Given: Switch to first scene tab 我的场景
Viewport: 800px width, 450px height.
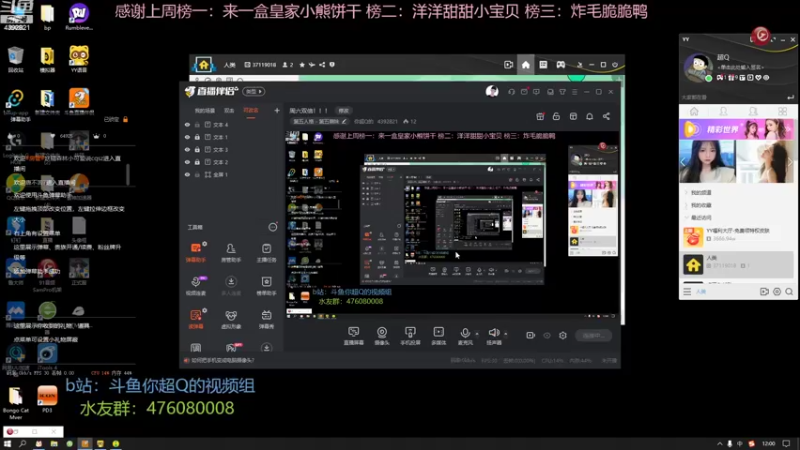Looking at the screenshot, I should 205,110.
